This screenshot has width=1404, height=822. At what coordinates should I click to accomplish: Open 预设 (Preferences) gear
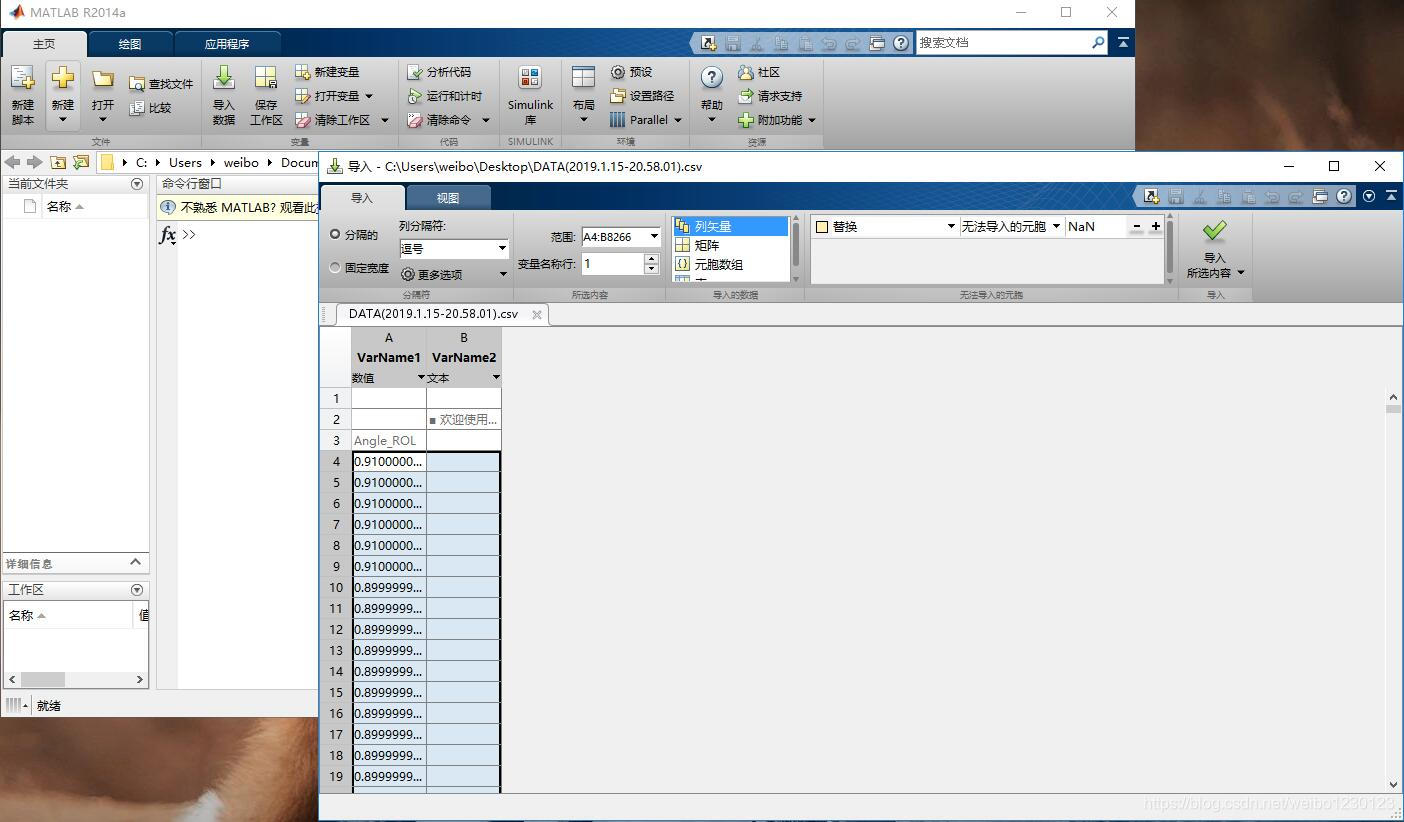tap(631, 72)
